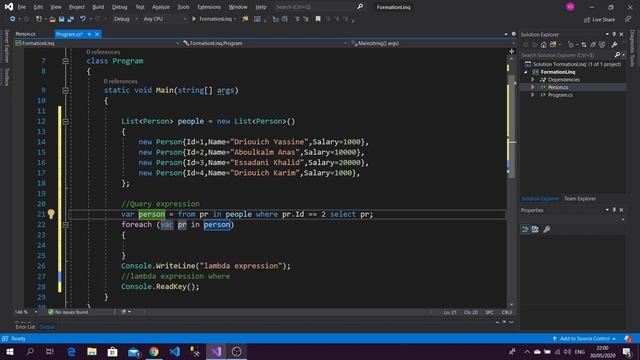Click the lightbulb quick actions icon on line 21
Screen dimensions: 640x360
pos(51,214)
